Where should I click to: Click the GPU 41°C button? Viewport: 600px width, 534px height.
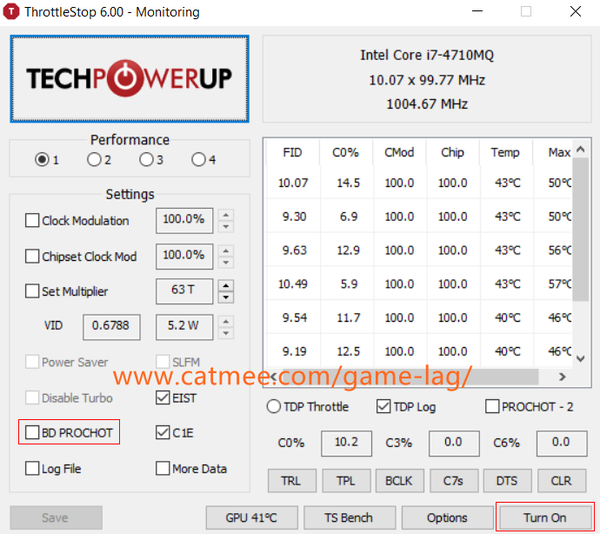251,518
